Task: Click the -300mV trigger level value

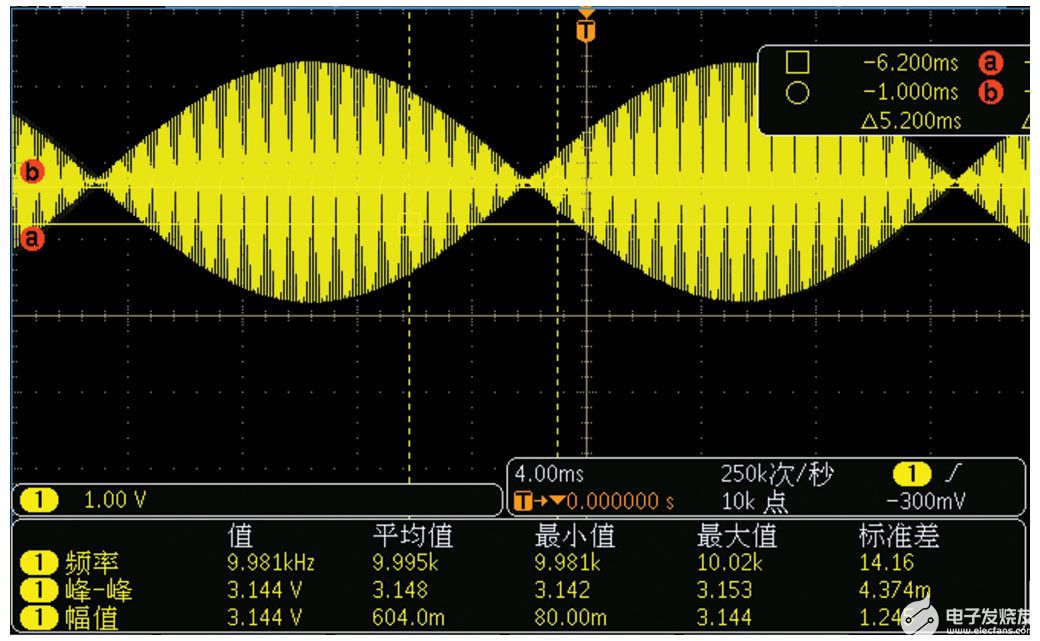Action: pyautogui.click(x=926, y=501)
